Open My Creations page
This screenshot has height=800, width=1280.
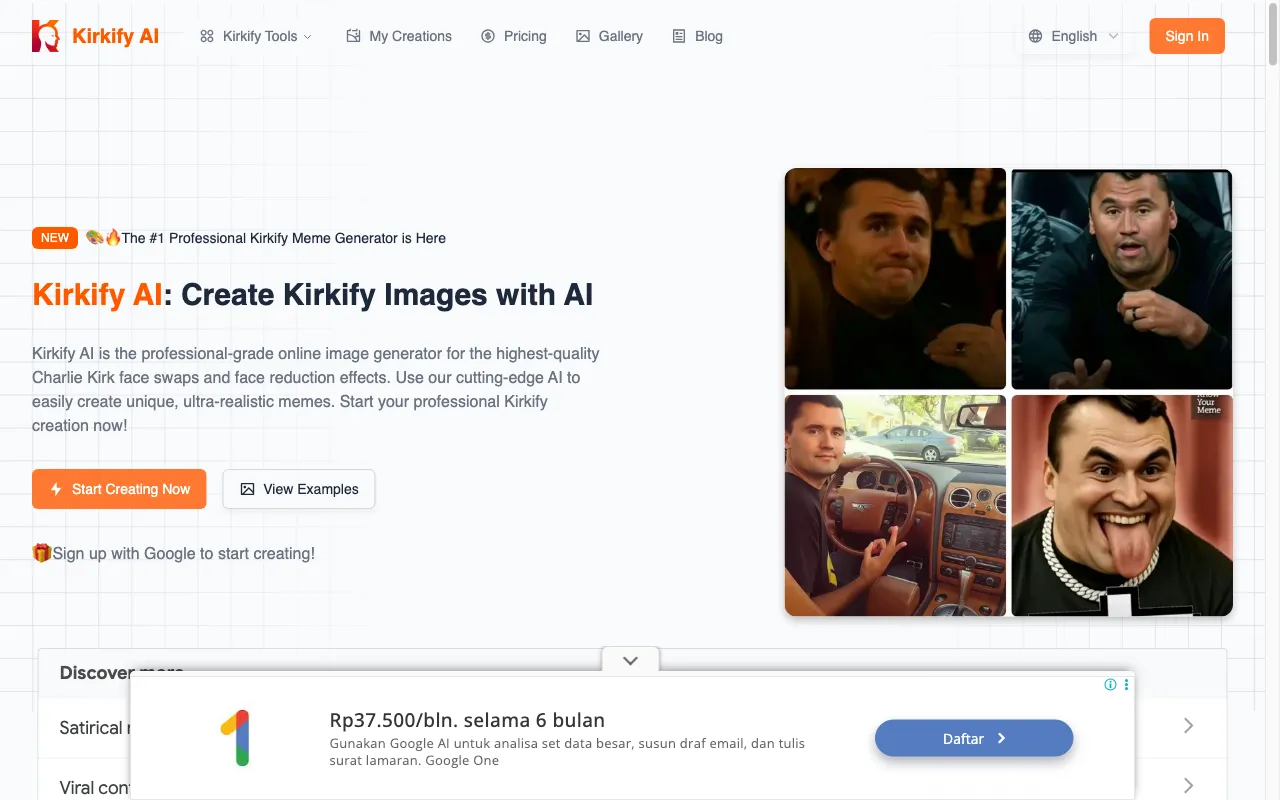click(x=399, y=36)
